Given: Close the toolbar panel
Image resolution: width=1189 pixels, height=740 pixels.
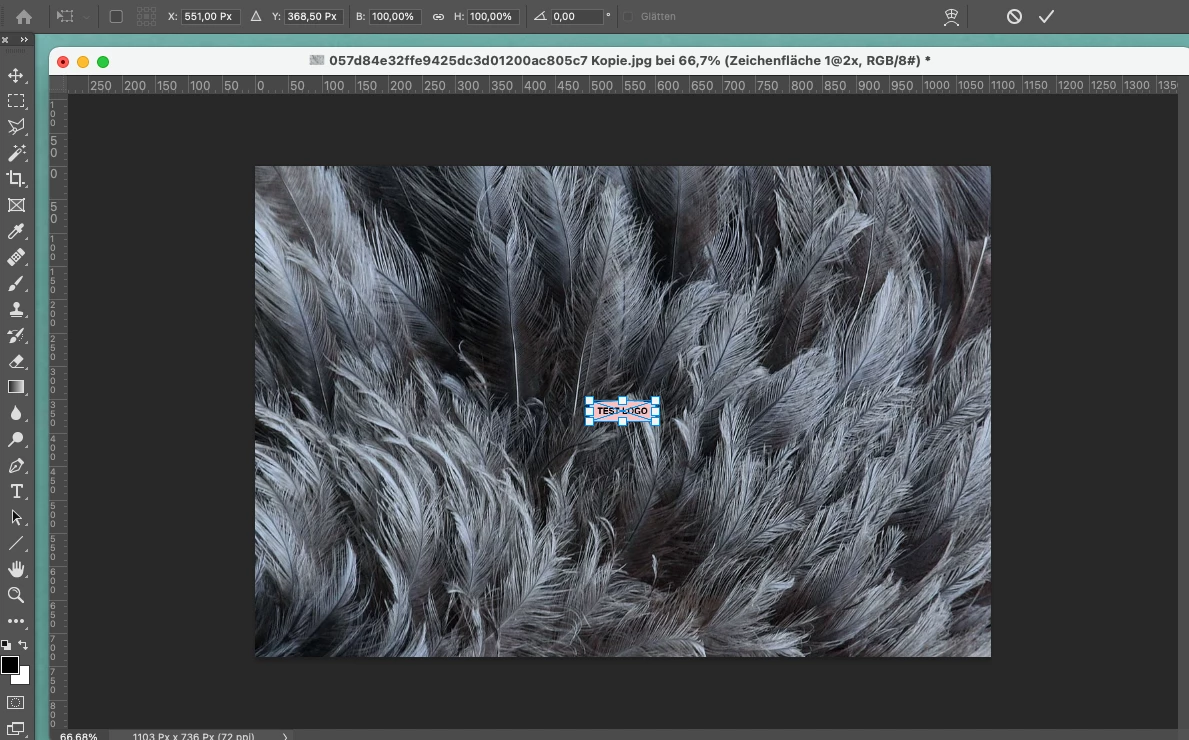Looking at the screenshot, I should click(x=5, y=39).
